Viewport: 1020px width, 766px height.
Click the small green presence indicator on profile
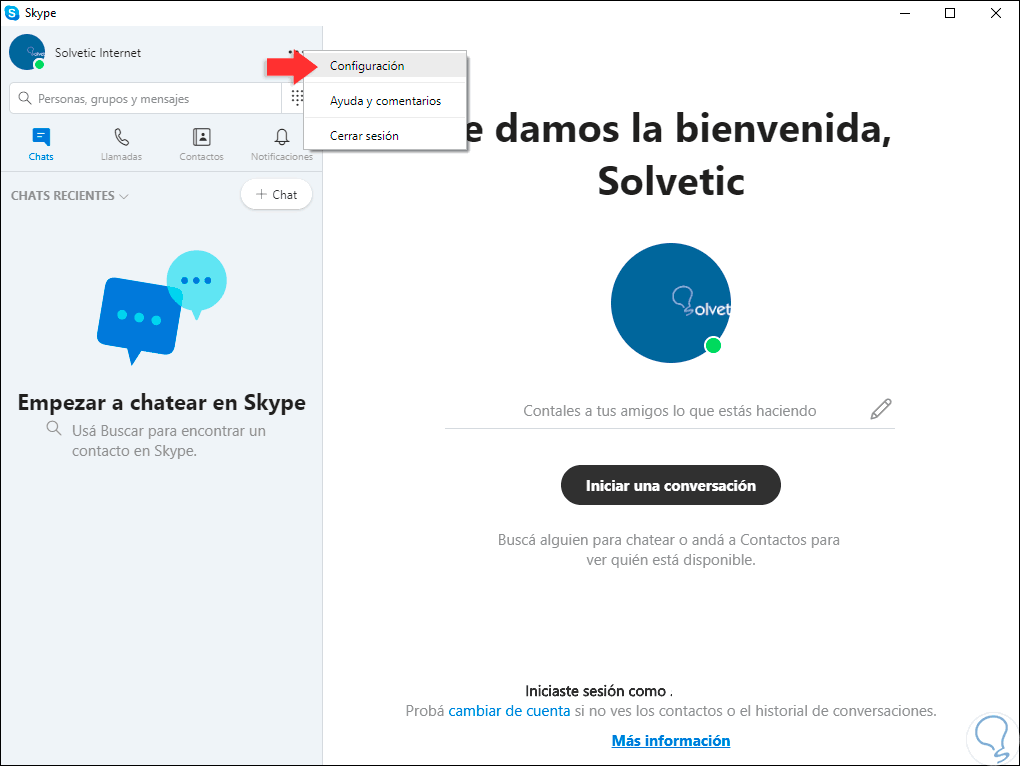[x=39, y=64]
